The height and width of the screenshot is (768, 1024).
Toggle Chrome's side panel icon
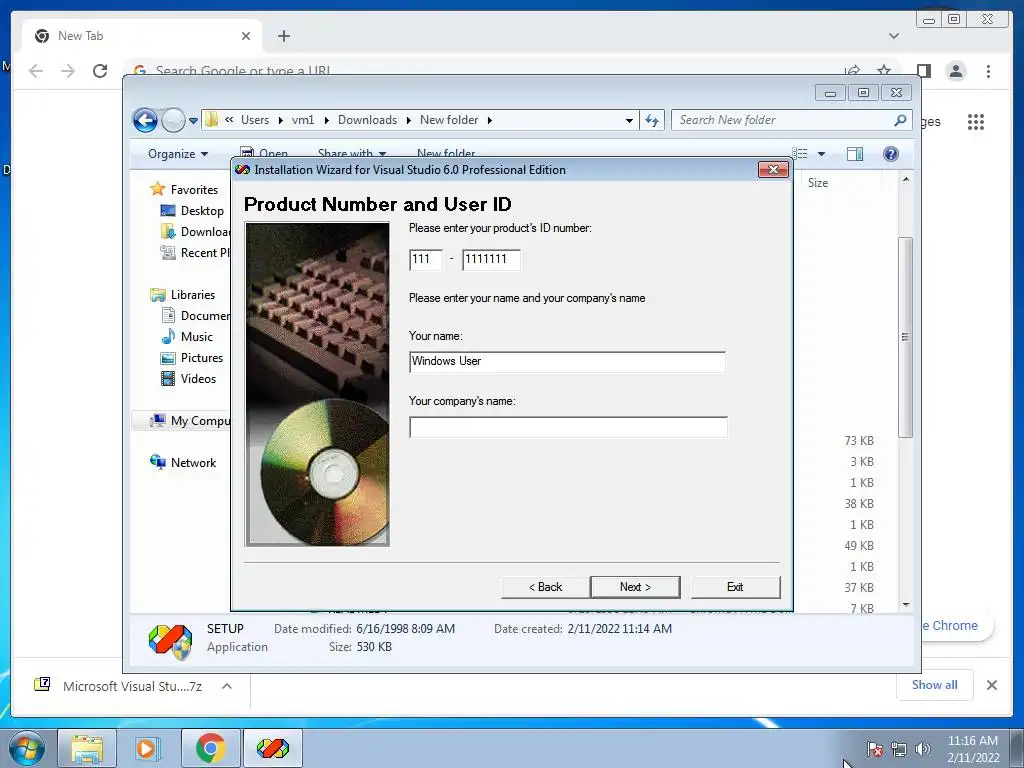click(x=923, y=71)
